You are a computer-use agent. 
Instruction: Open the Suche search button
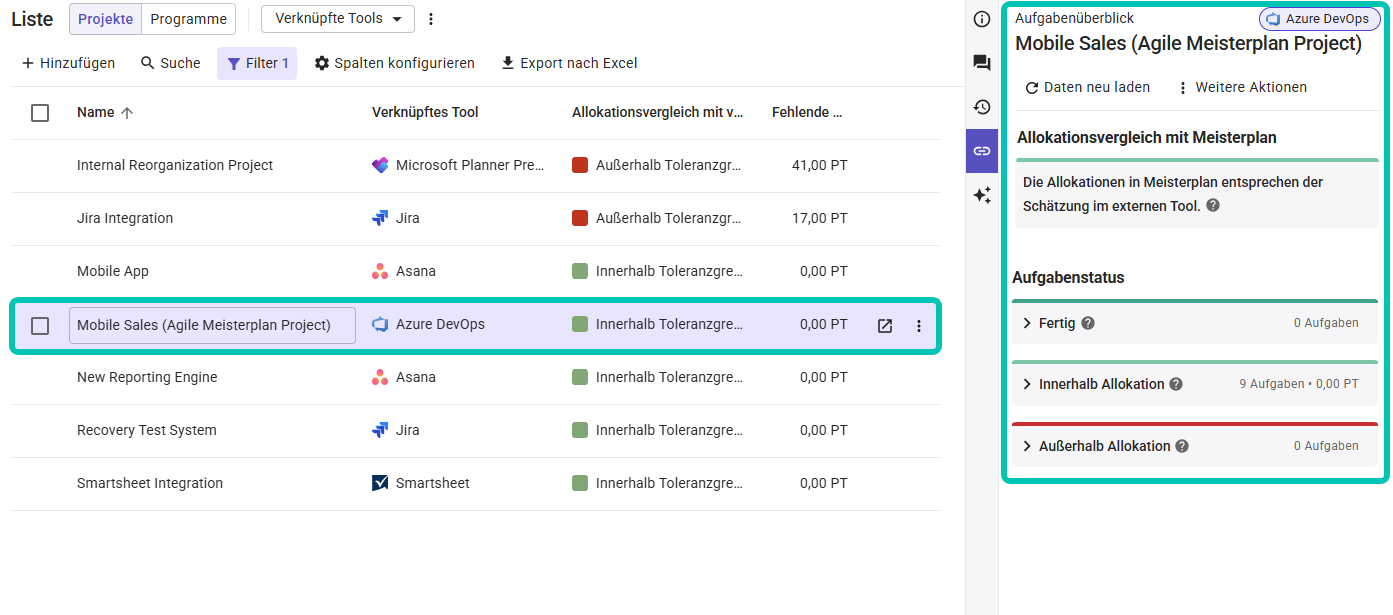171,63
